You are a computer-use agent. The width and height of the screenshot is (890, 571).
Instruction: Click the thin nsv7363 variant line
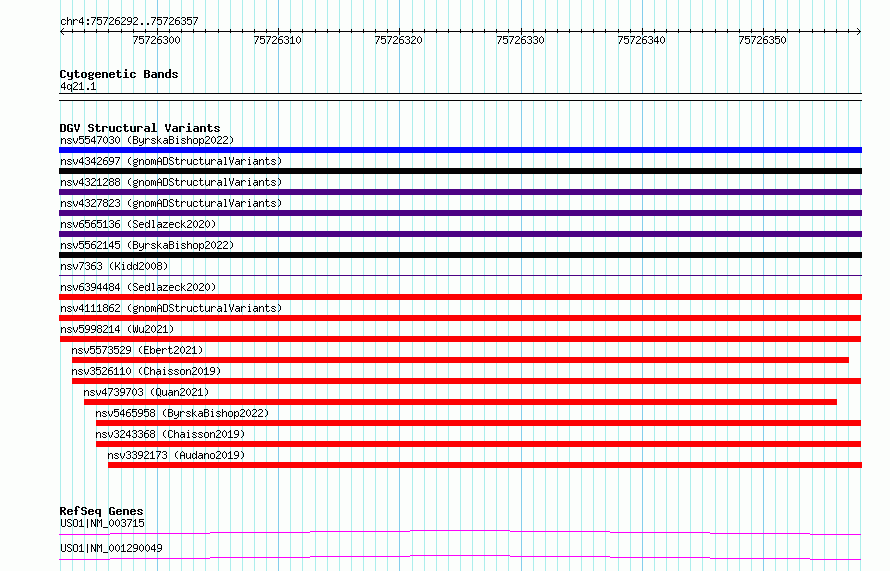[x=460, y=276]
